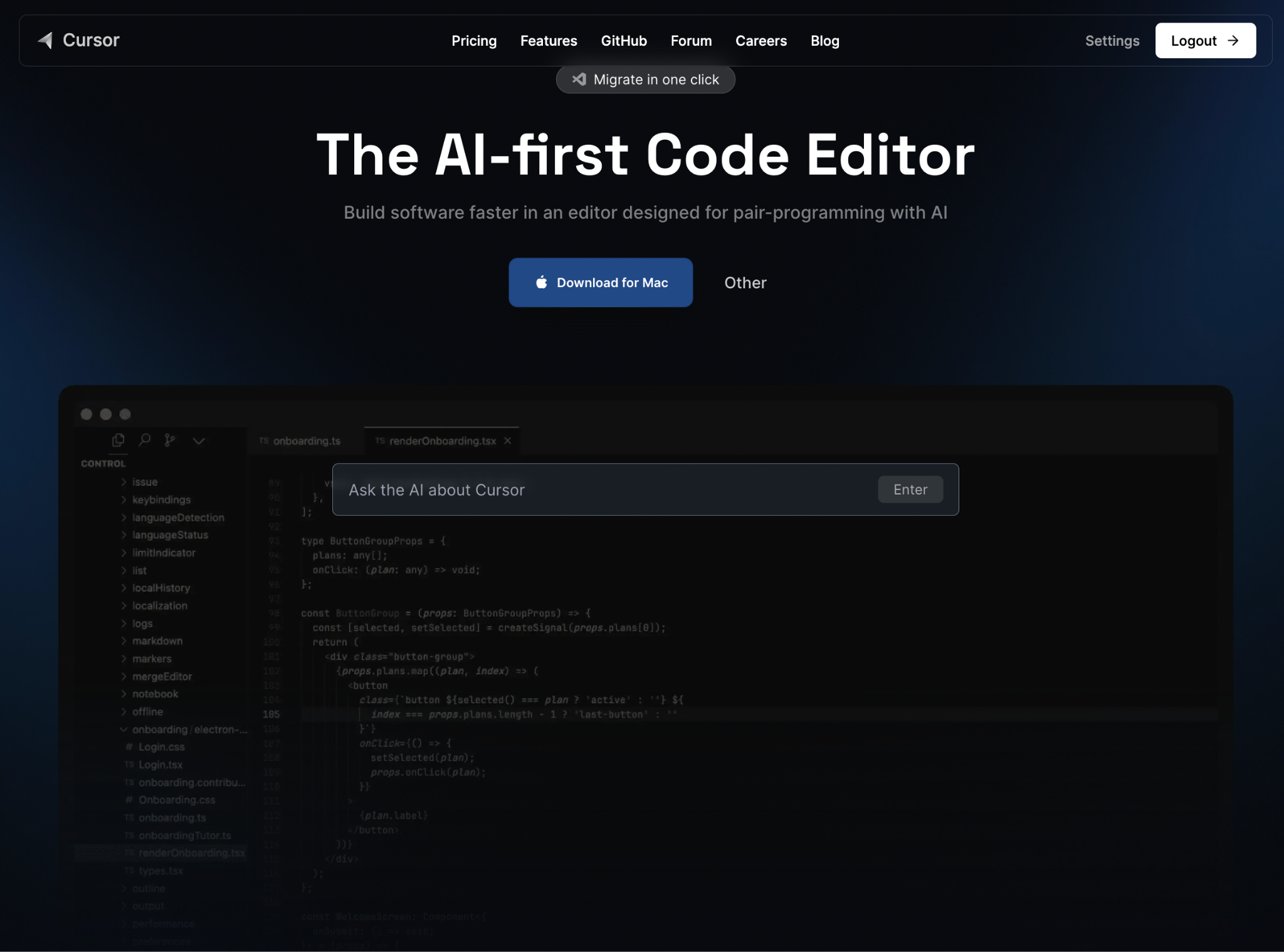Submit the AI question with the Enter button

point(910,489)
